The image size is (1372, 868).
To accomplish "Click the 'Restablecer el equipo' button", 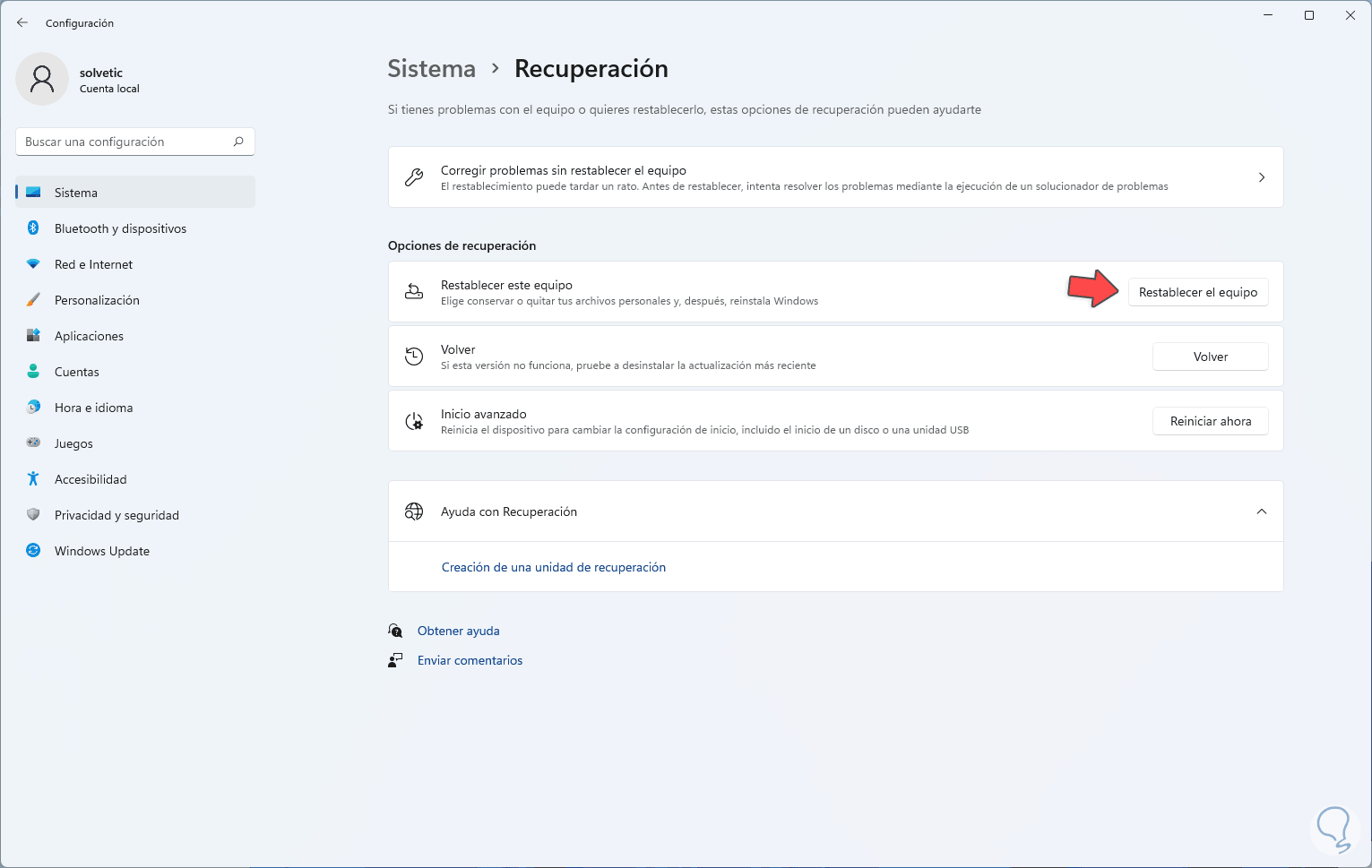I will point(1198,292).
